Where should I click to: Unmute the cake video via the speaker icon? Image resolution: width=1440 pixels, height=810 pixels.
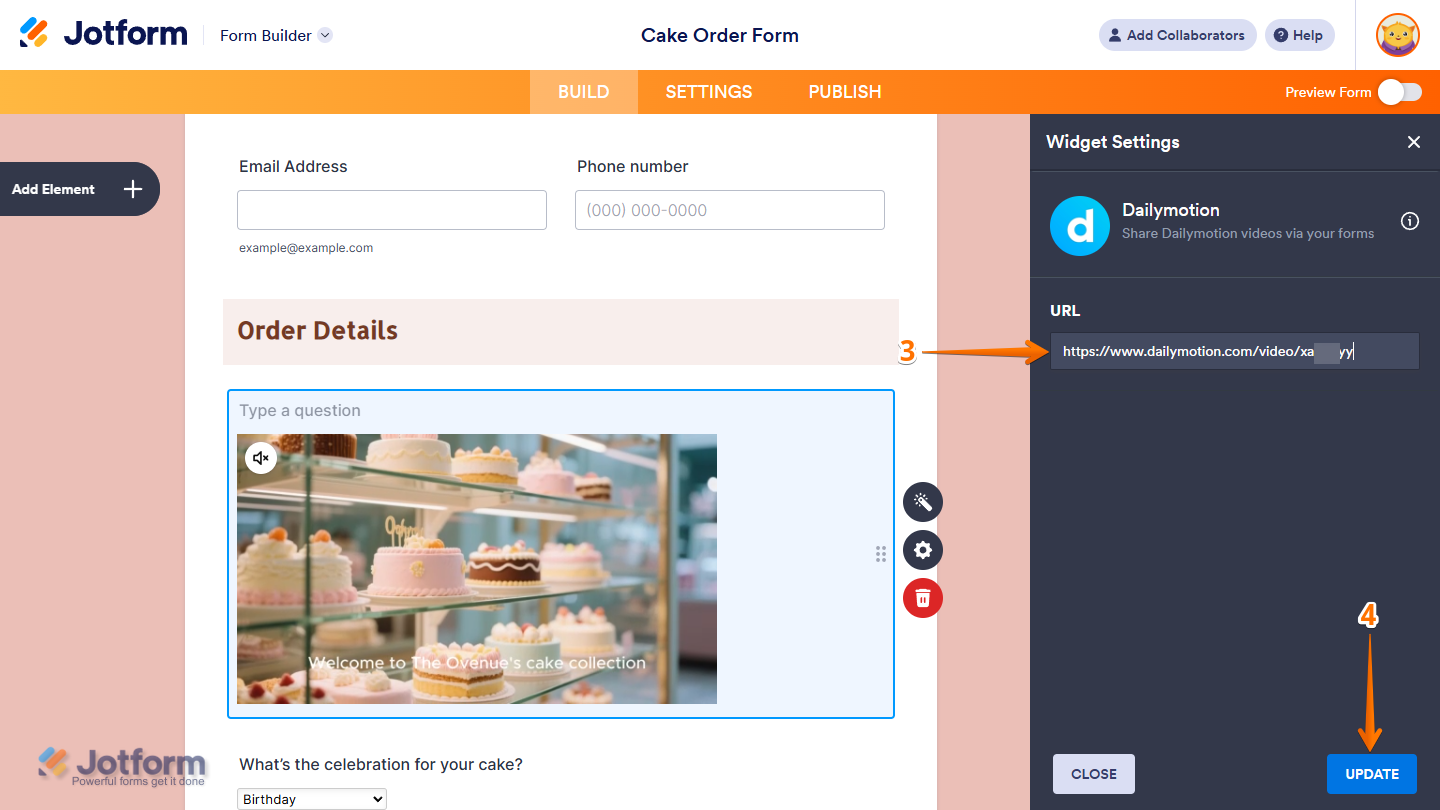pos(260,457)
